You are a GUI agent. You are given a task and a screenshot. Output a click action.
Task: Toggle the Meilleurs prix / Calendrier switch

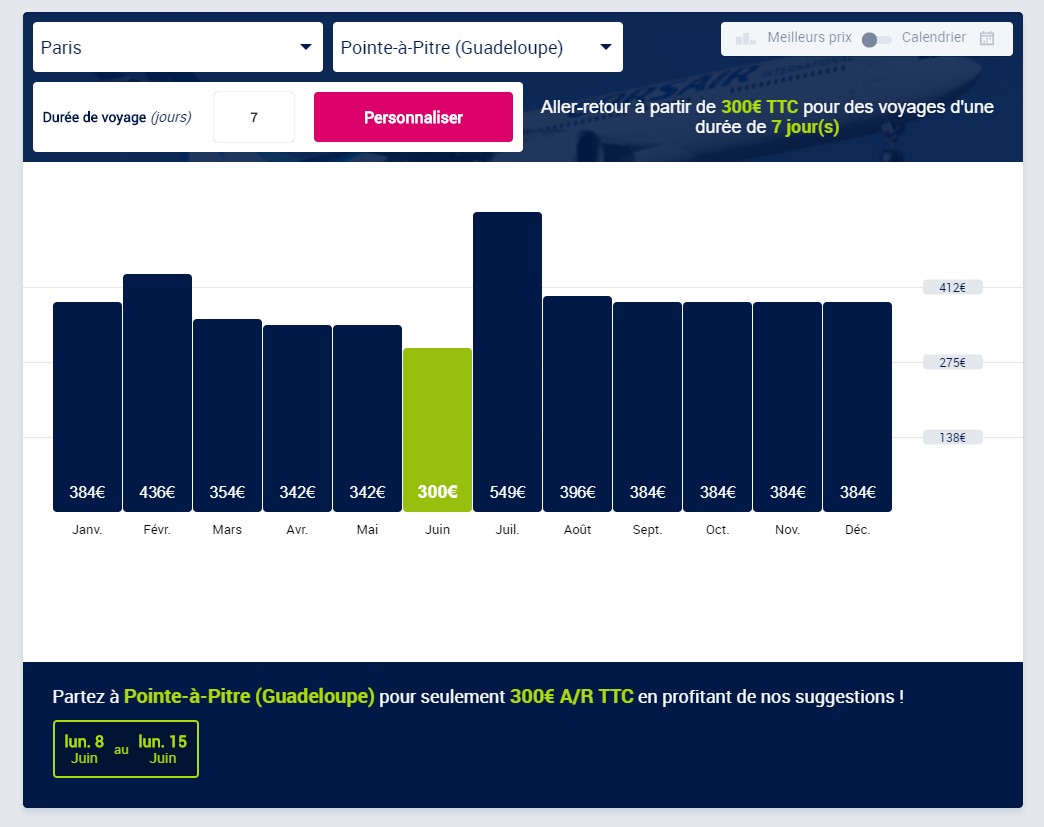tap(876, 39)
